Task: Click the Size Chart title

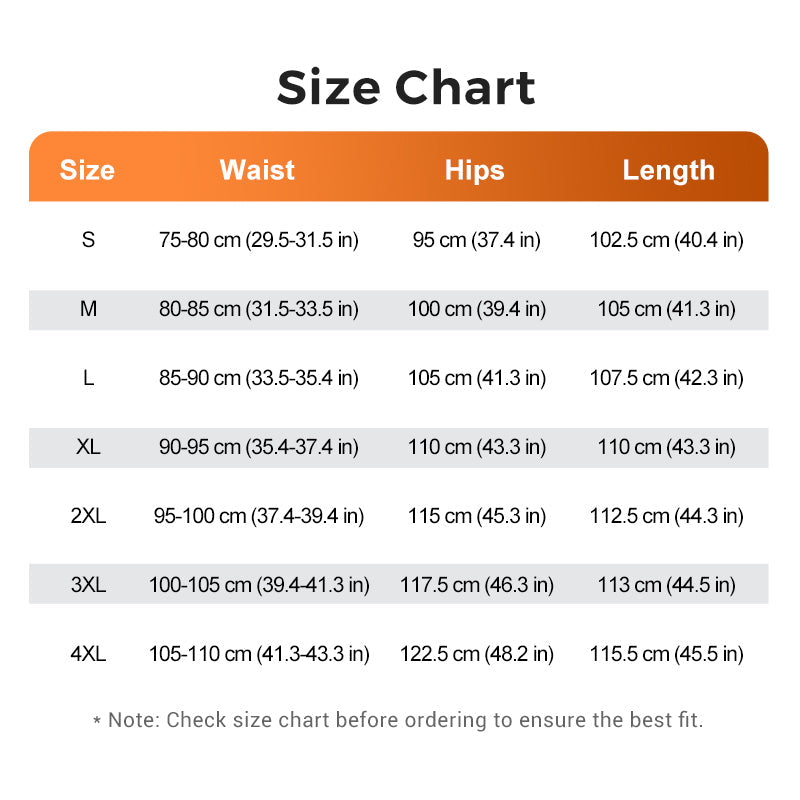Action: pyautogui.click(x=406, y=88)
